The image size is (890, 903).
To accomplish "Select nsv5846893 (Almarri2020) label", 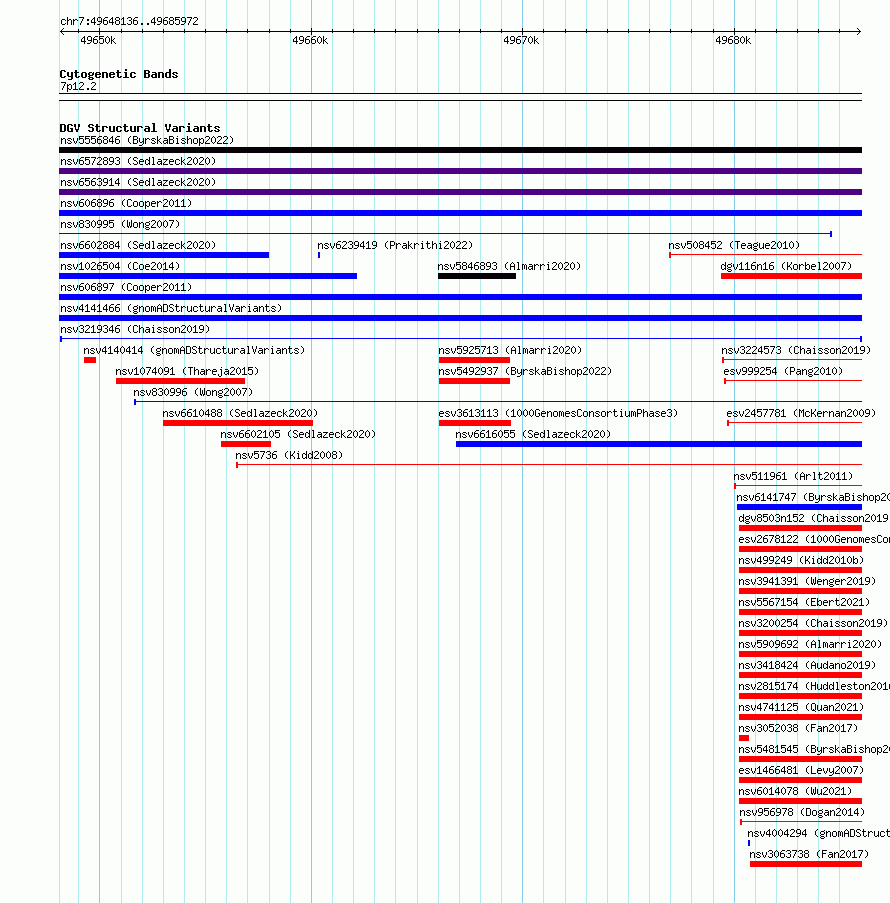I will click(509, 267).
